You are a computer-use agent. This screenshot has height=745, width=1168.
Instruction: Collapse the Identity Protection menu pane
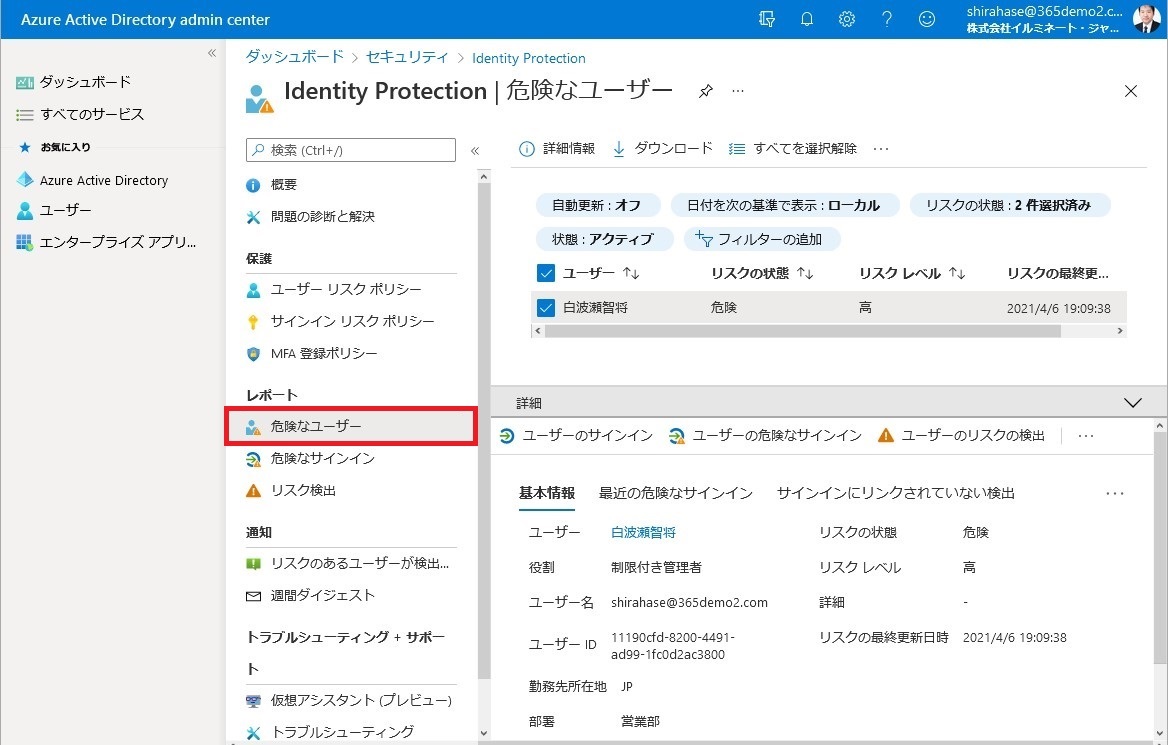474,150
